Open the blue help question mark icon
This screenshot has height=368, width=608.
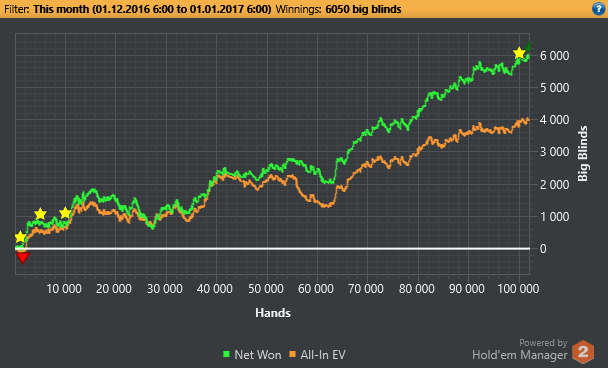(599, 9)
